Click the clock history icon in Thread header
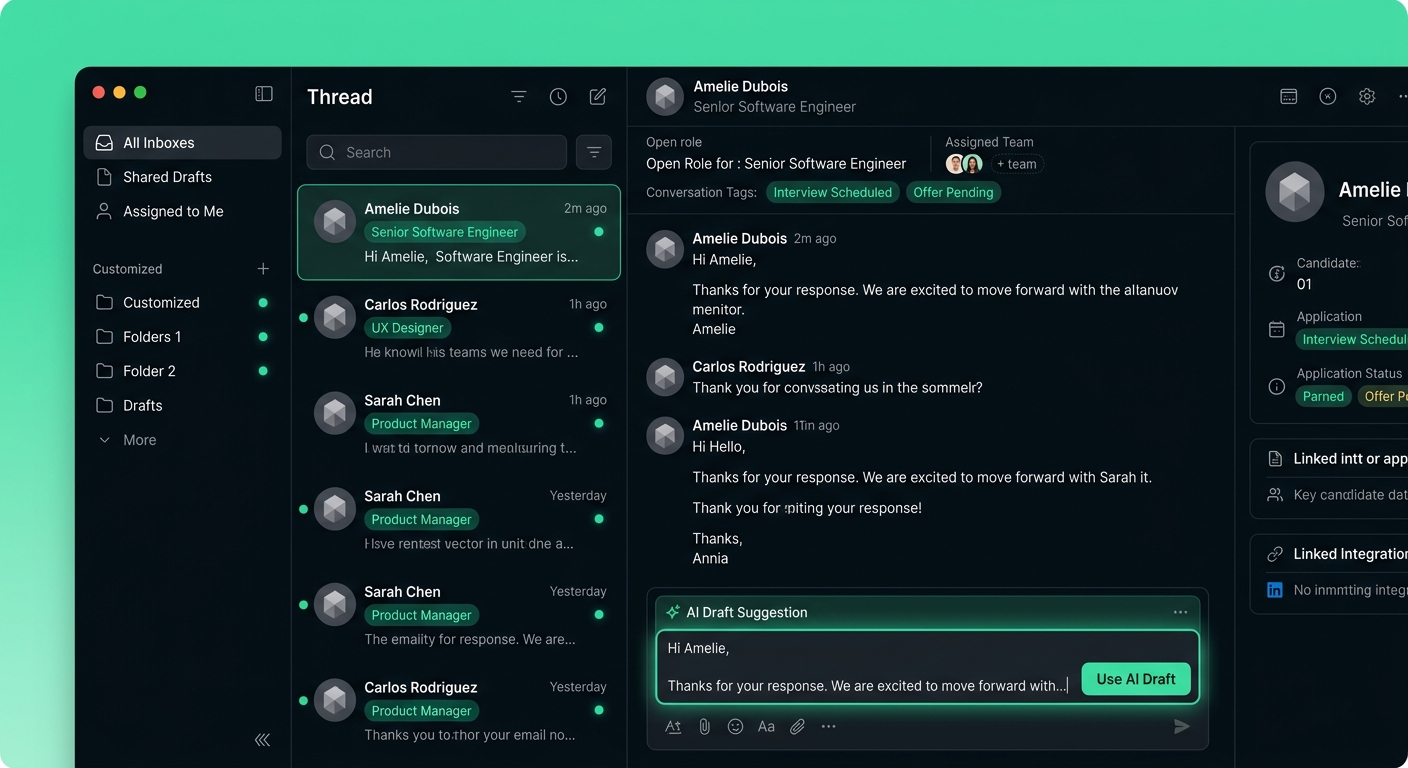1408x768 pixels. click(x=558, y=97)
